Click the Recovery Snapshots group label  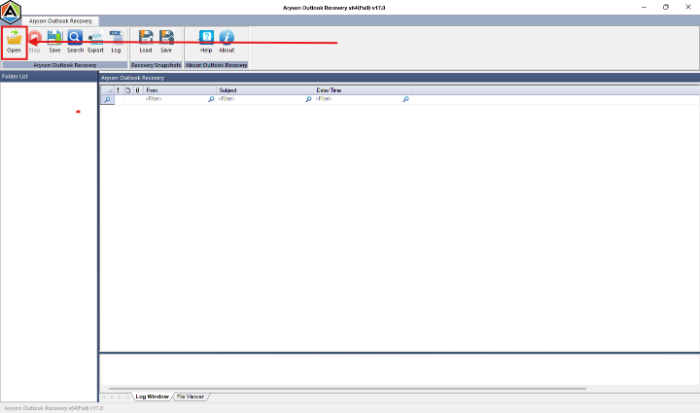click(156, 65)
